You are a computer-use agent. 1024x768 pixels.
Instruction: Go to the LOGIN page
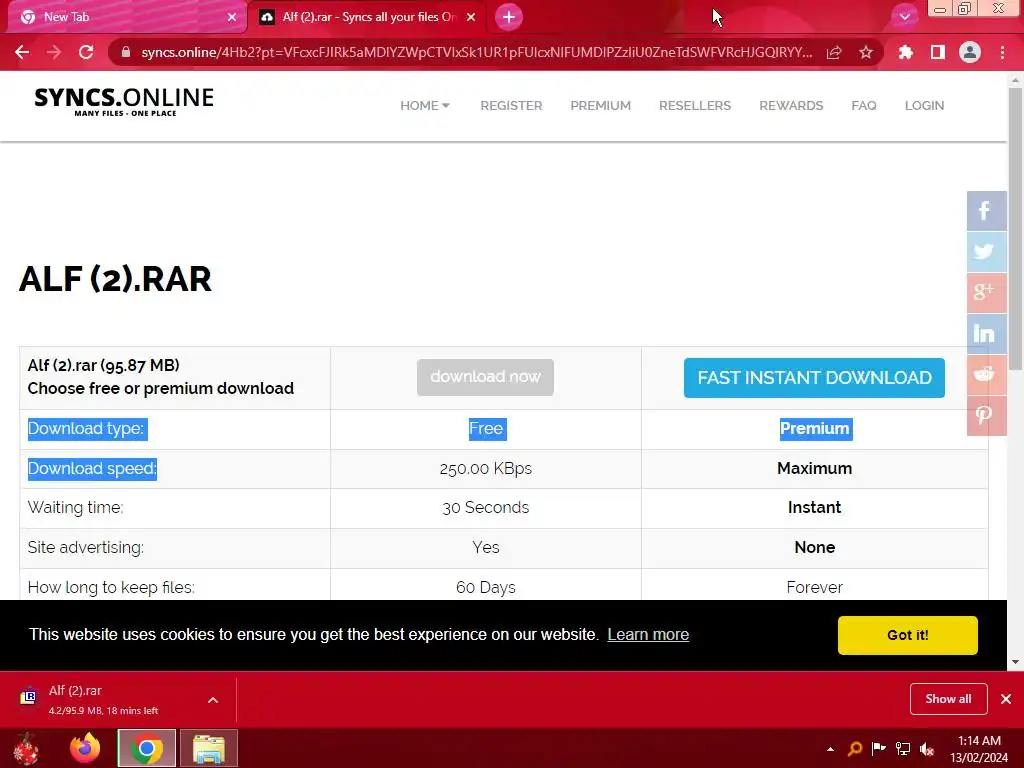click(x=924, y=106)
